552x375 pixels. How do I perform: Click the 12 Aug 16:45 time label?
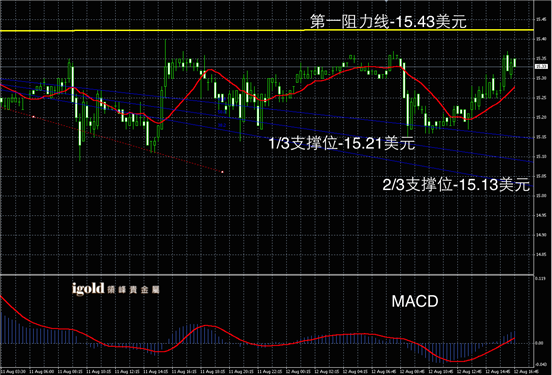(526, 371)
